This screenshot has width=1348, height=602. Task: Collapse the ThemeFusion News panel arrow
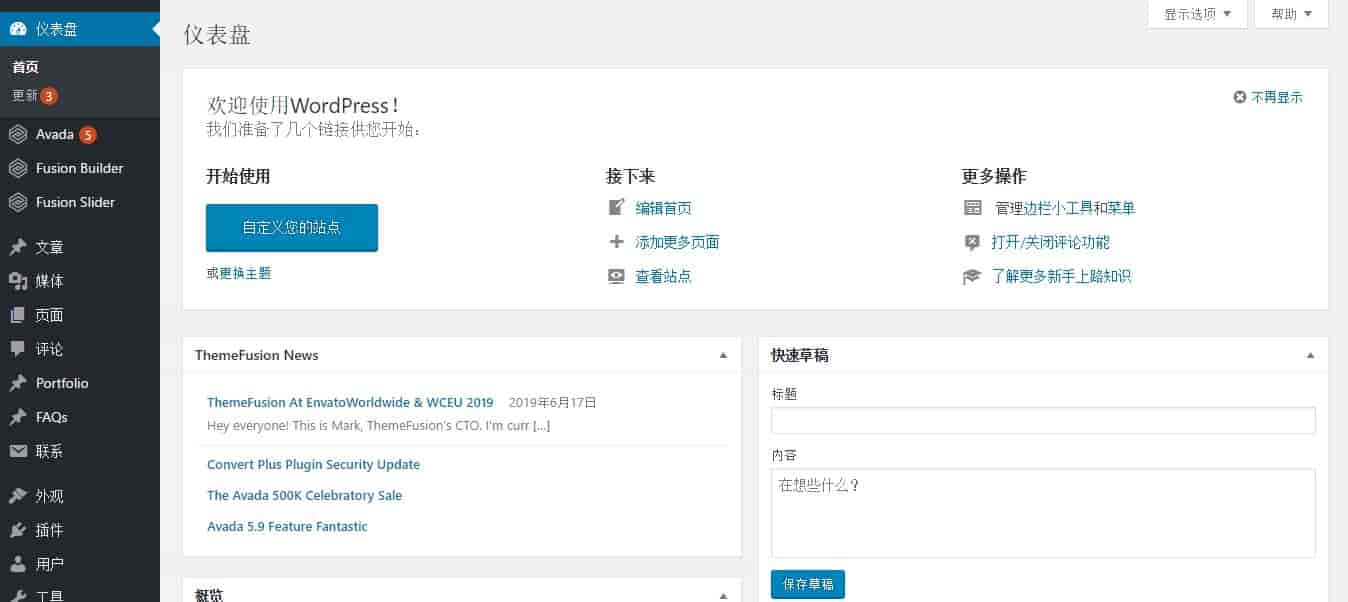[723, 356]
